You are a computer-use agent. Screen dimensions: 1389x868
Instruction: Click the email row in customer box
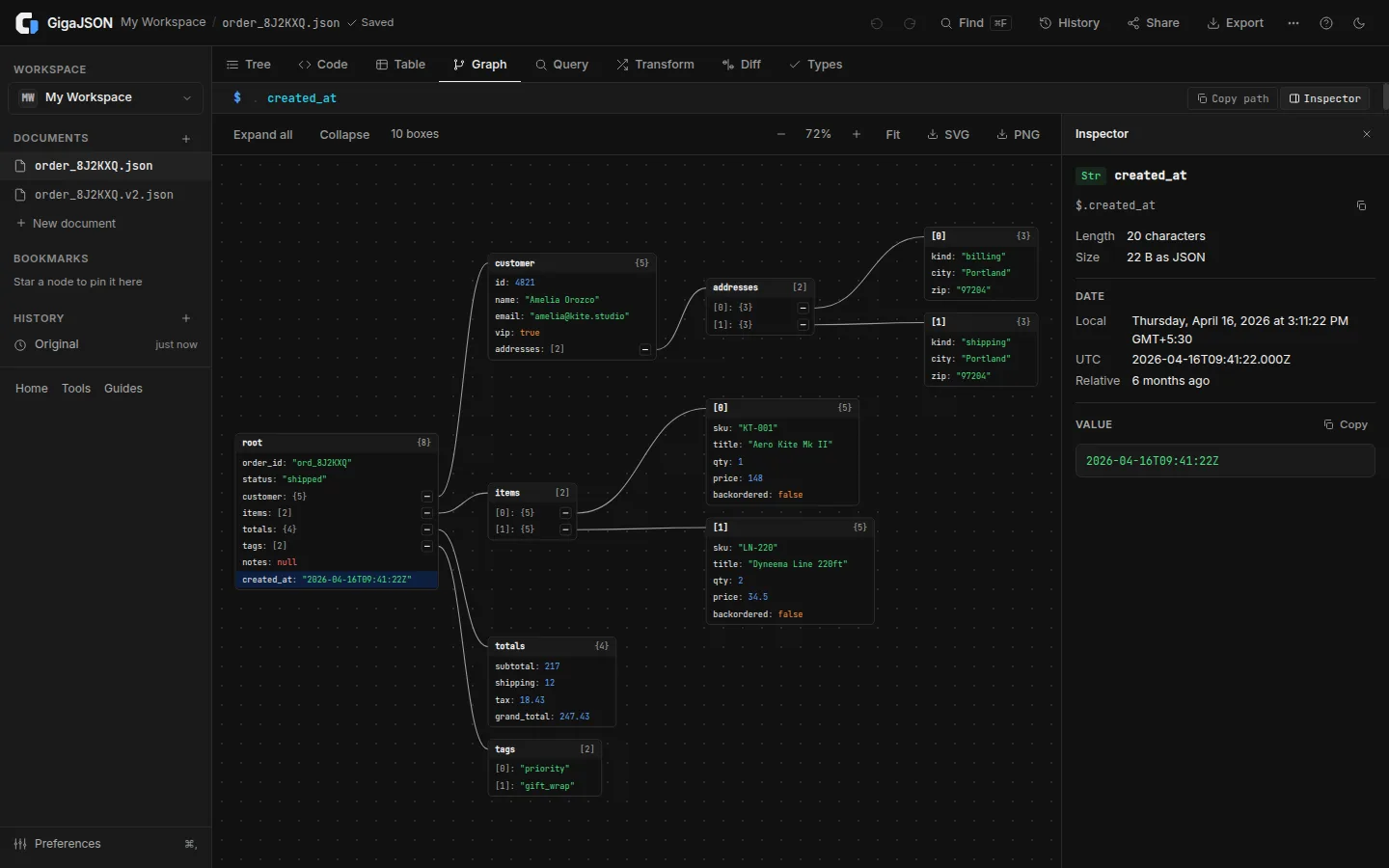coord(573,316)
